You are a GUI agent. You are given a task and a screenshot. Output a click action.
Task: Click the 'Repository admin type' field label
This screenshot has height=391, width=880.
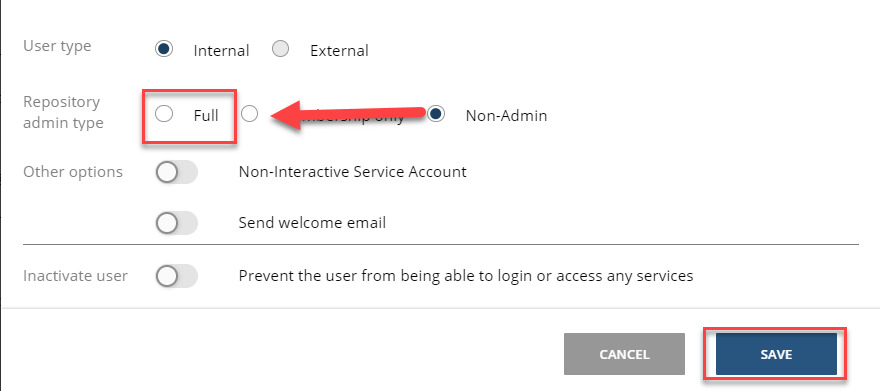point(63,112)
